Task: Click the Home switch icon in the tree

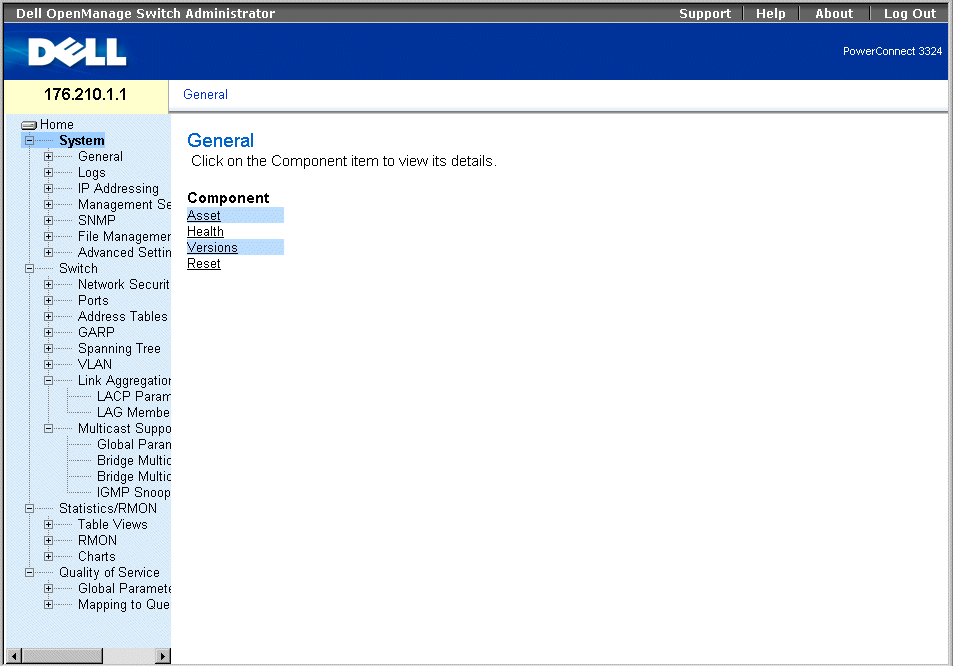Action: 29,125
